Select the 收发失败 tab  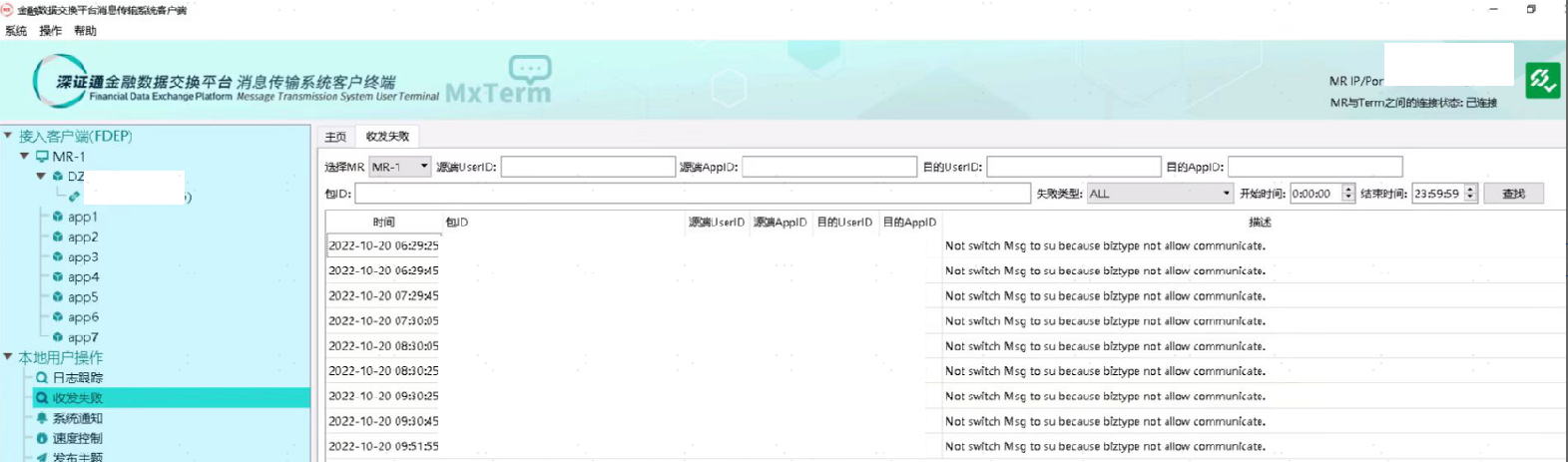point(387,136)
